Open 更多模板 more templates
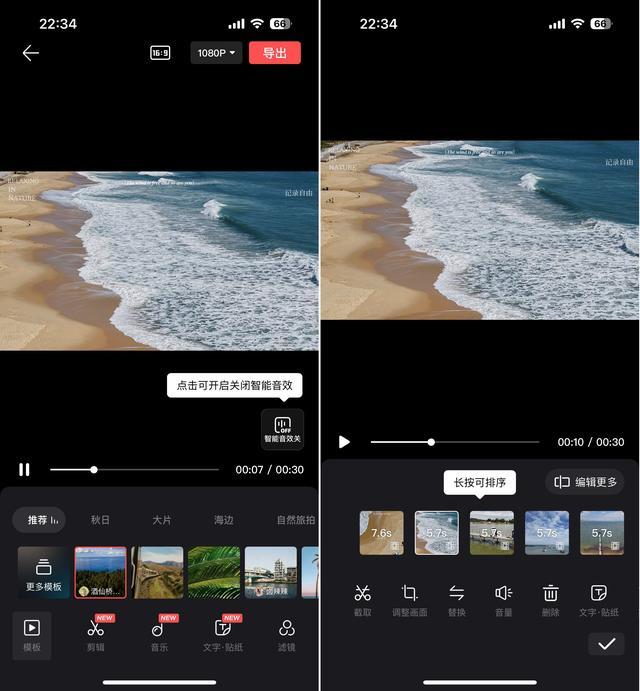This screenshot has height=691, width=640. [x=44, y=572]
